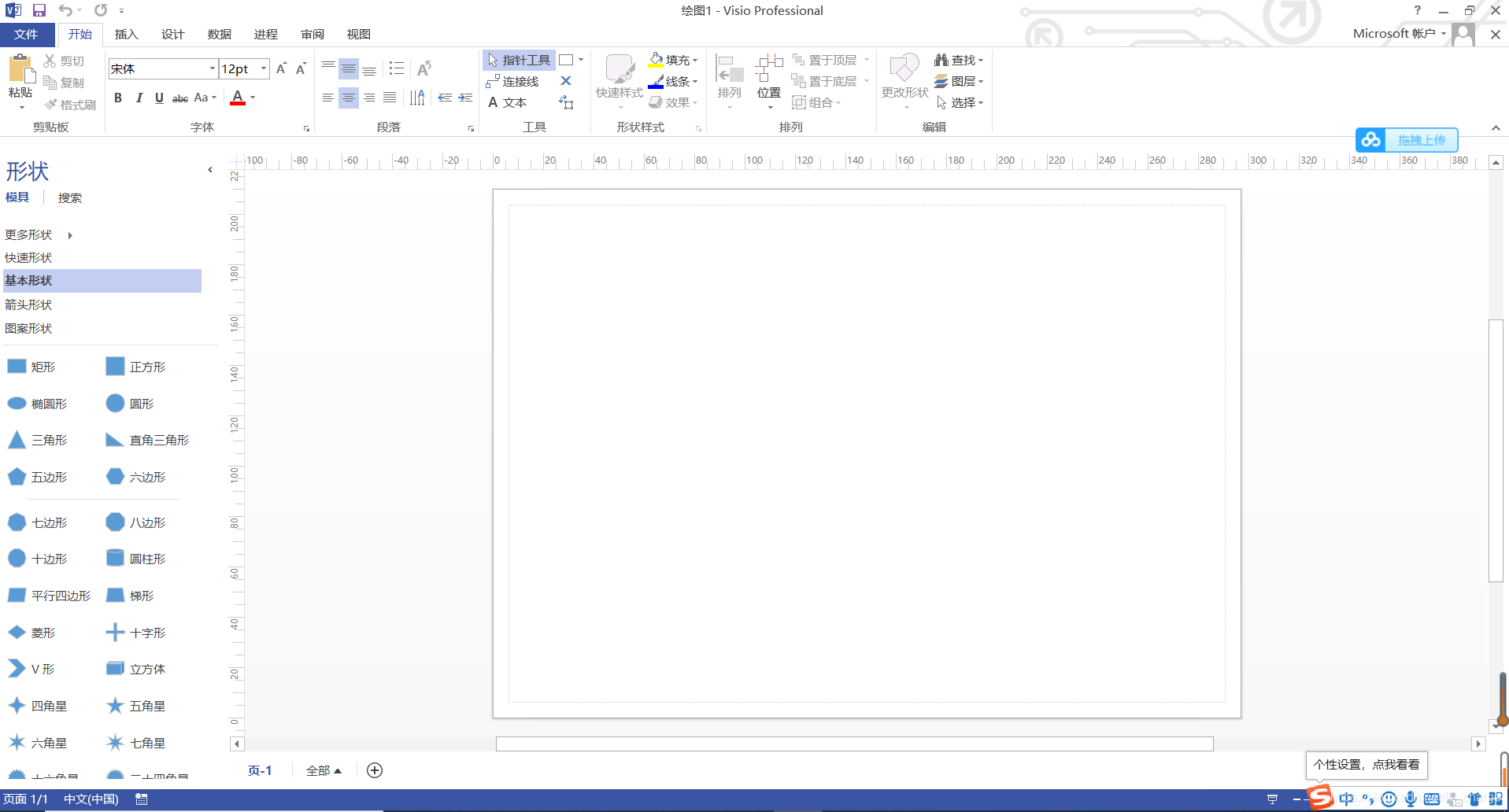Click the 拖拽上传 upload button
Viewport: 1509px width, 812px height.
(1407, 140)
